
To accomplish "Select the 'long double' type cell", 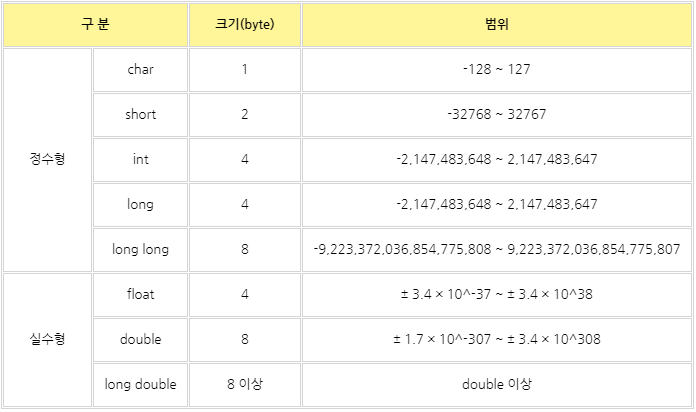I will point(140,384).
